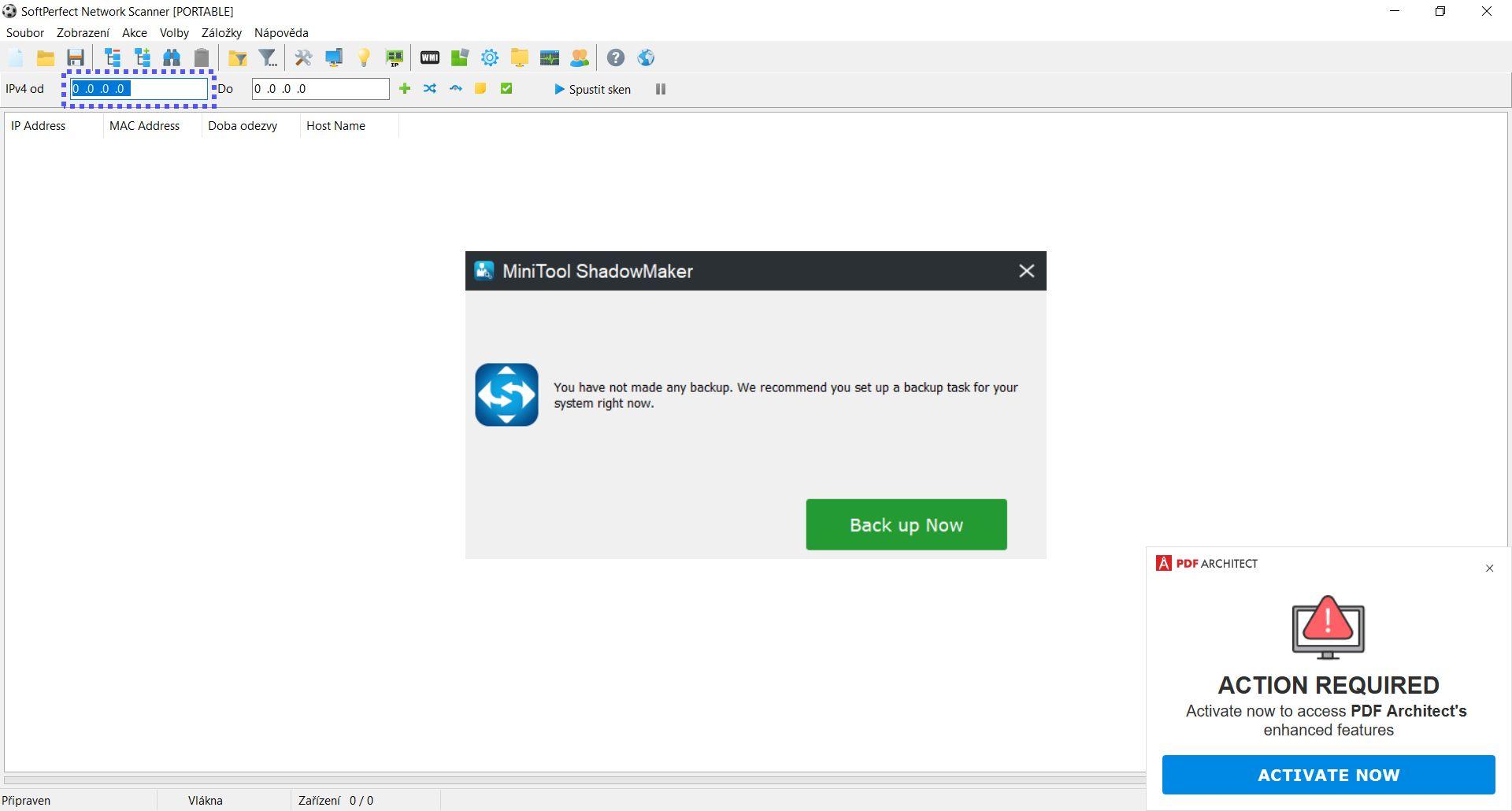
Task: Click the yellow network folder icon
Action: [x=520, y=57]
